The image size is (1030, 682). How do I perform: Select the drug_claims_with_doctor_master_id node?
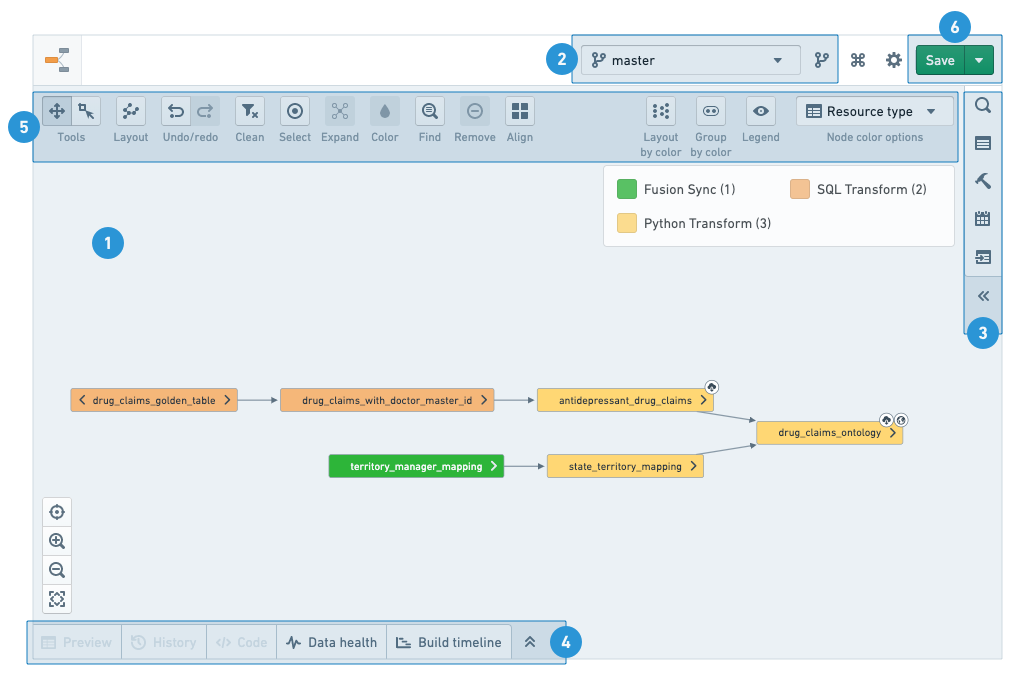tap(387, 400)
